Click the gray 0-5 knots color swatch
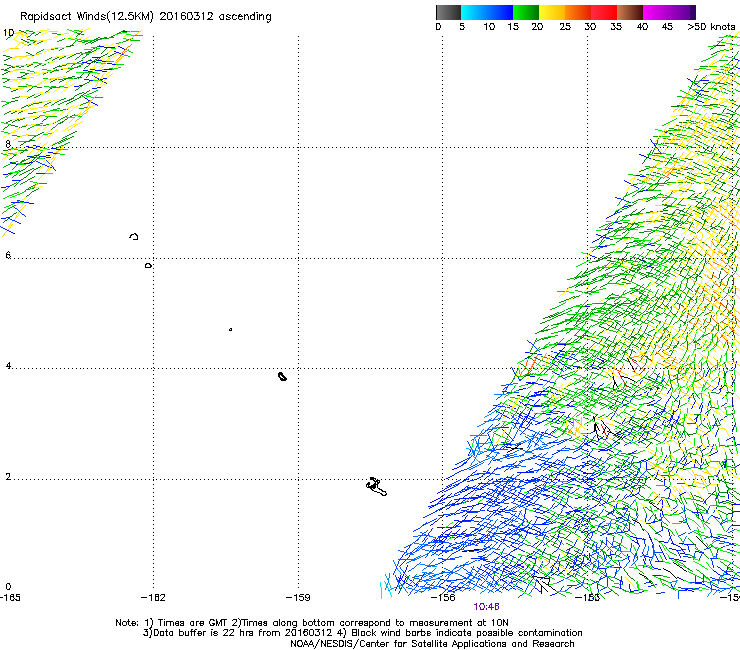 point(448,12)
